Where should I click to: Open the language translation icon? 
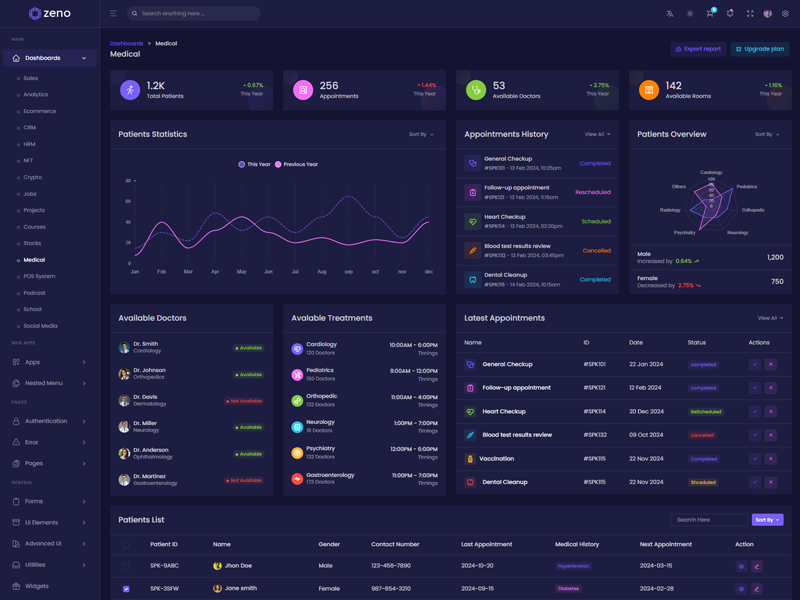pos(670,14)
